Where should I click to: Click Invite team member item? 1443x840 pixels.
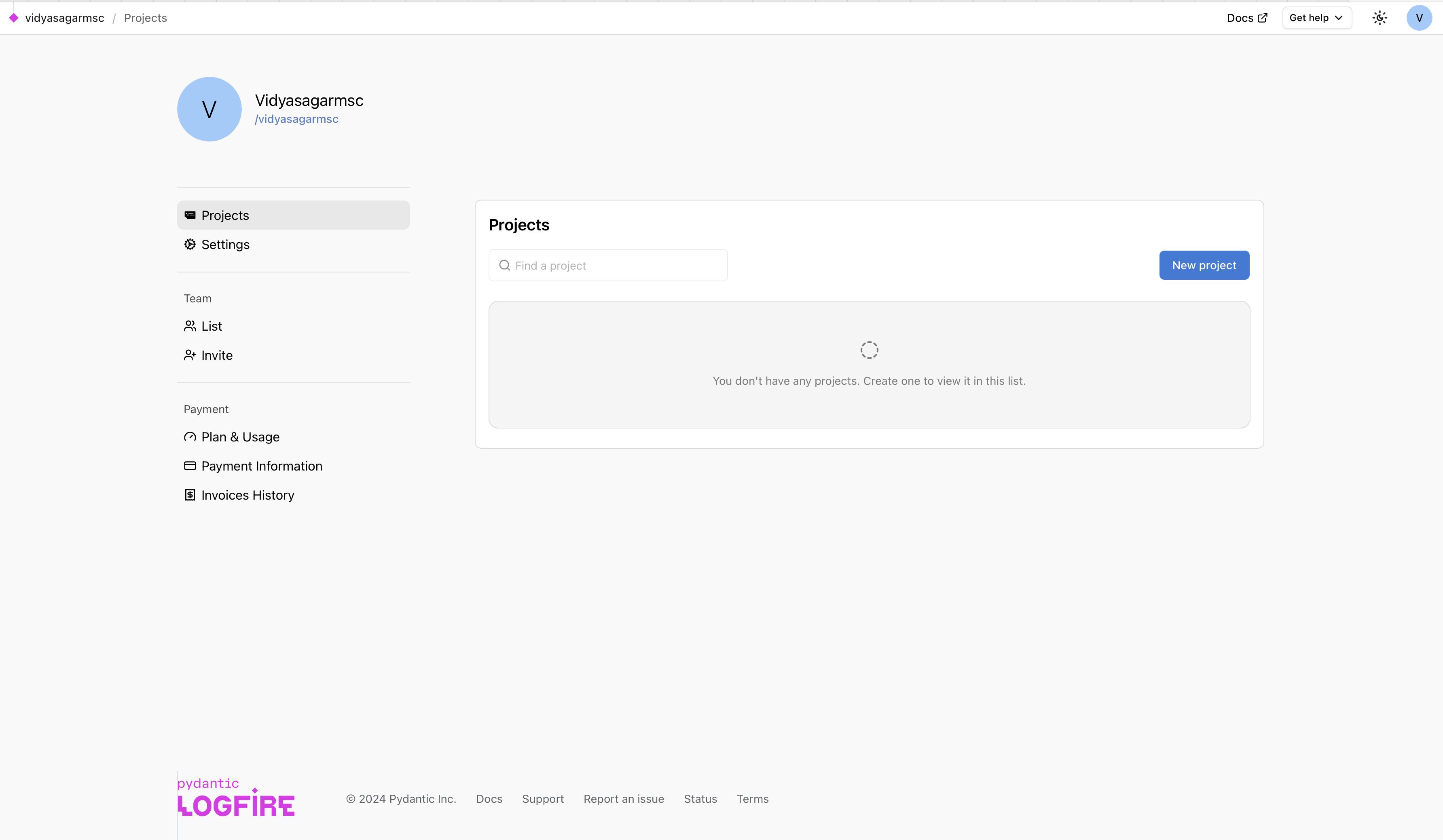216,355
